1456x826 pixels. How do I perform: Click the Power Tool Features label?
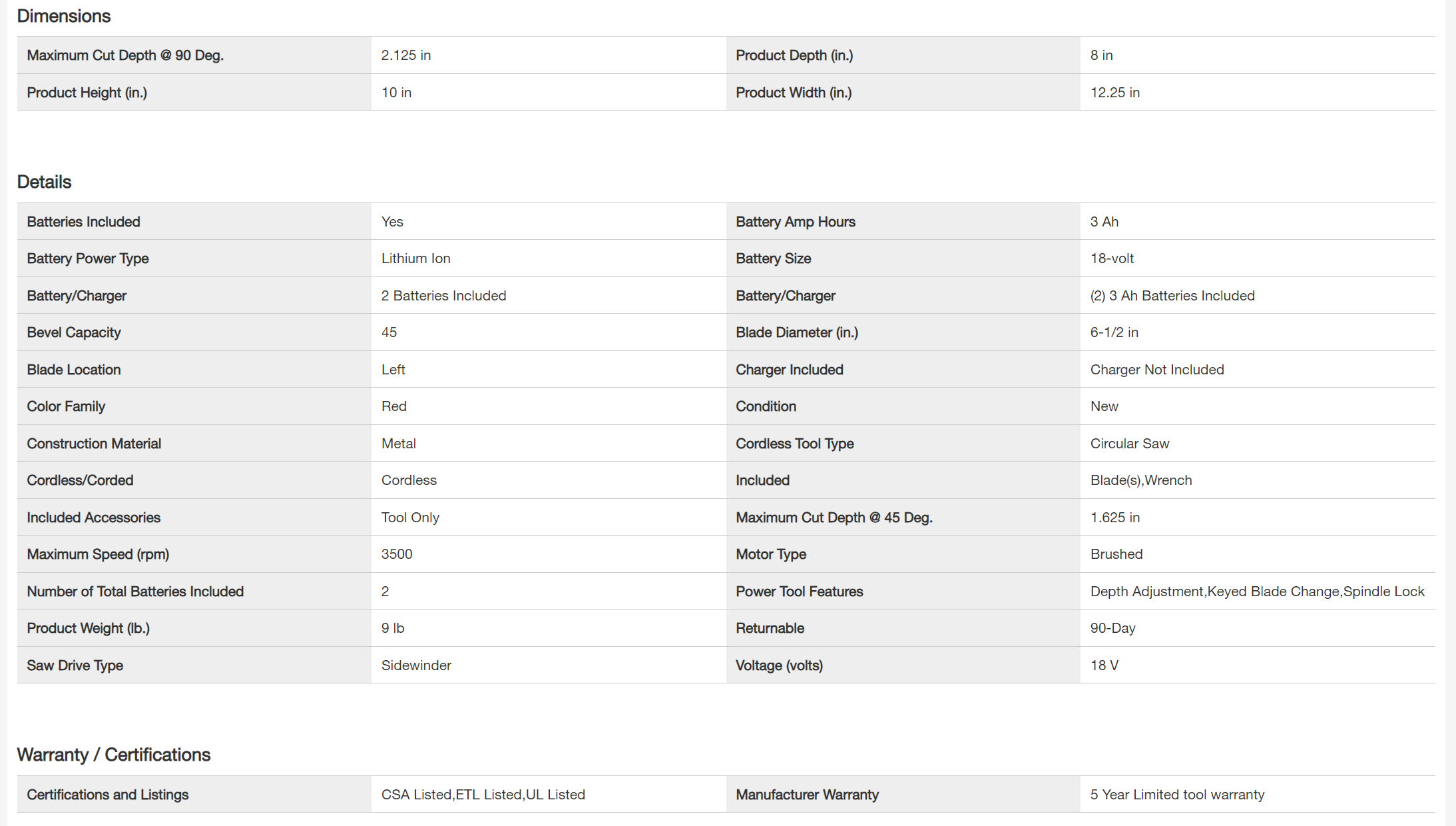pos(799,592)
